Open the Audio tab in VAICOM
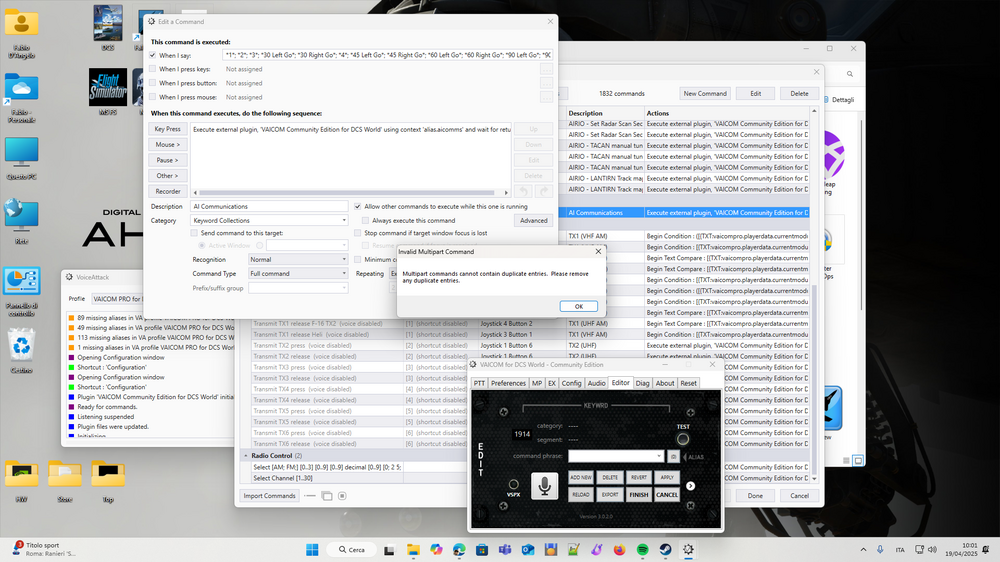 pos(596,383)
